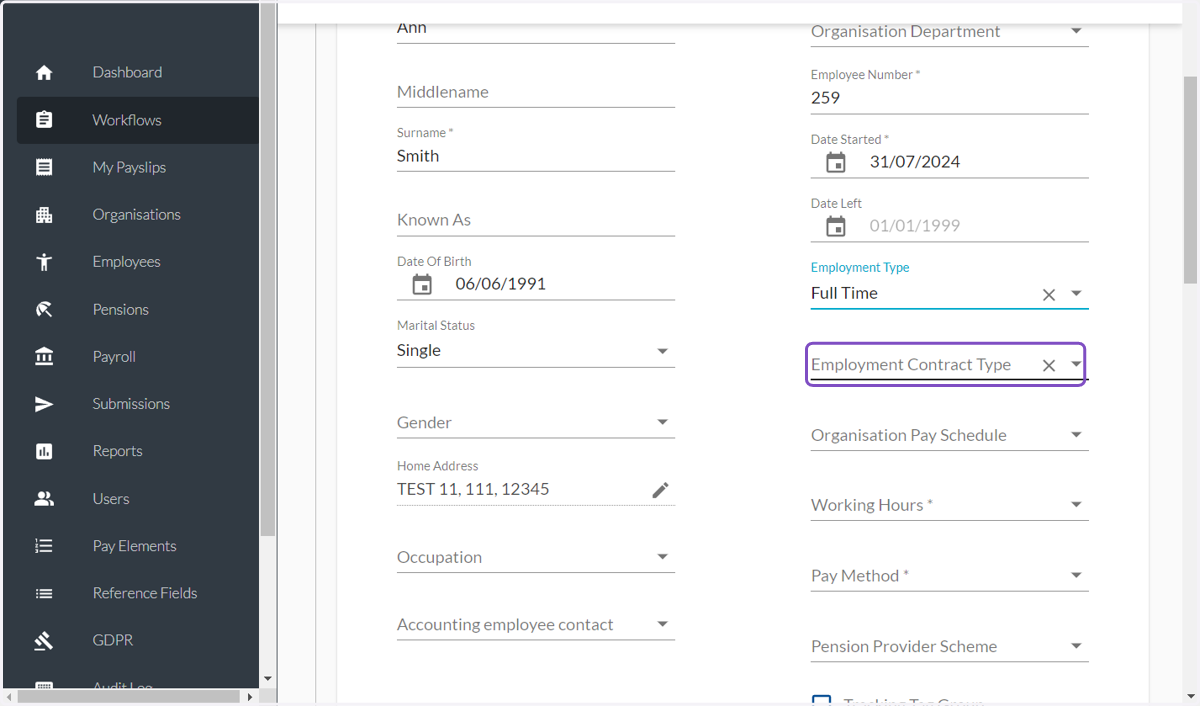Click the Date Of Birth value 06/06/1991
The image size is (1200, 706).
pyautogui.click(x=501, y=284)
